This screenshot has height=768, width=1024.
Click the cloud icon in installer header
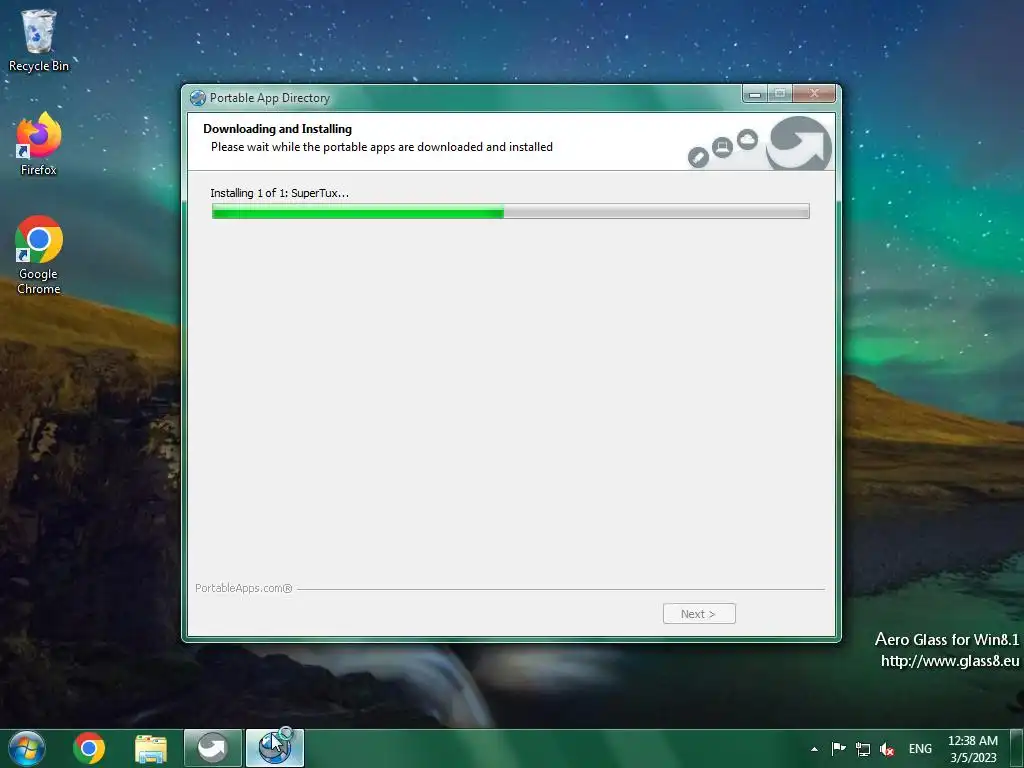(748, 139)
